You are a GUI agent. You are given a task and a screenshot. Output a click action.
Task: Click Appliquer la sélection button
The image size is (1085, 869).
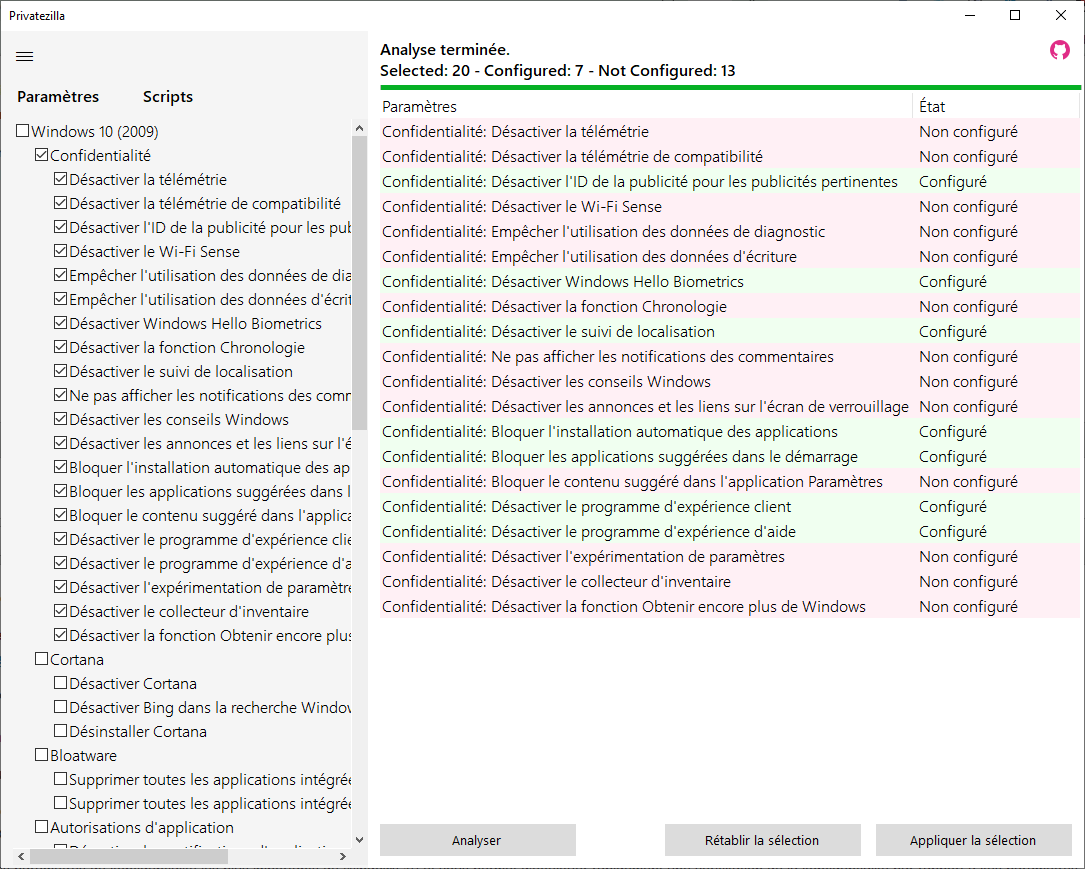973,840
